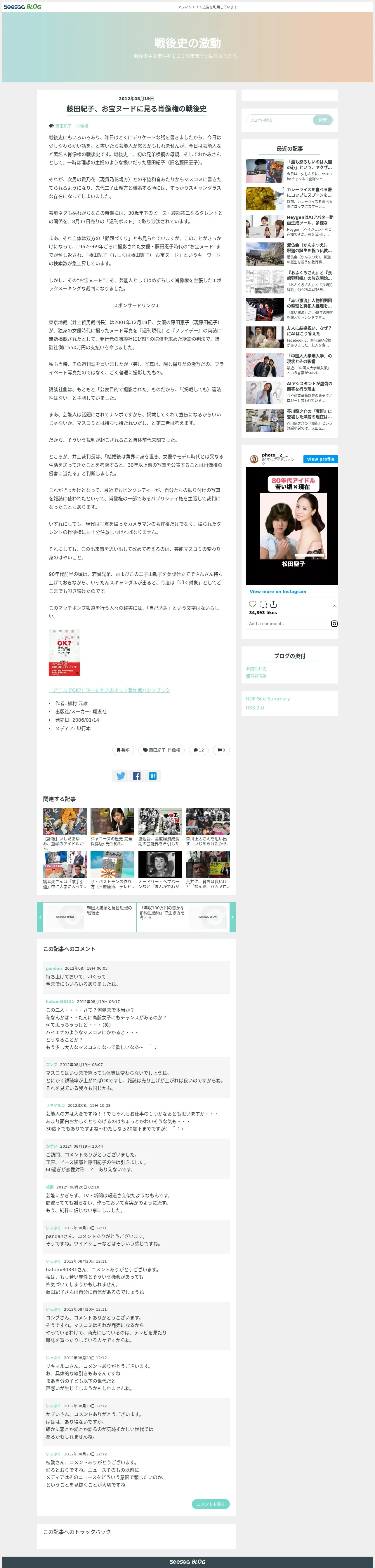This screenshot has width=375, height=1568.
Task: Open recent article 灌仏会（かんぶつえ）
Action: click(x=290, y=254)
